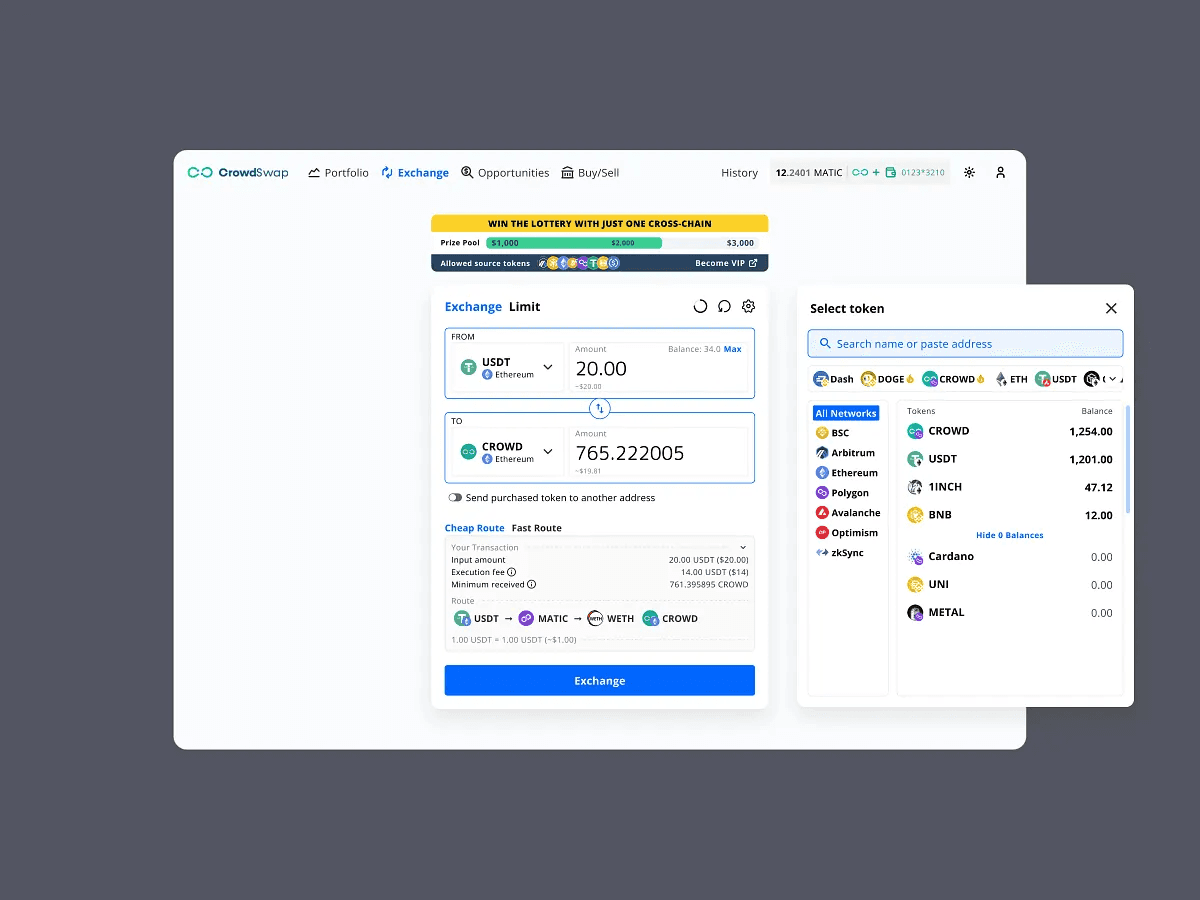Choose Cardano token row
Viewport: 1200px width, 900px height.
tap(1010, 557)
